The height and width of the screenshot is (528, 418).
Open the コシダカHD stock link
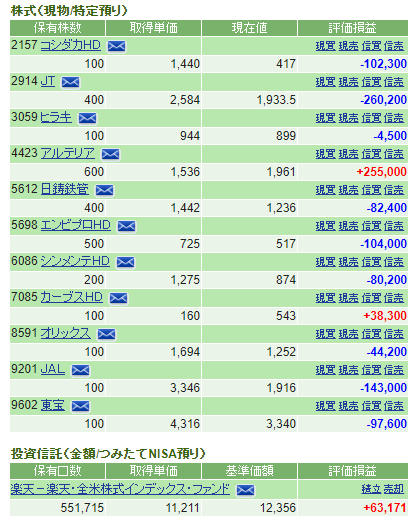[x=70, y=45]
